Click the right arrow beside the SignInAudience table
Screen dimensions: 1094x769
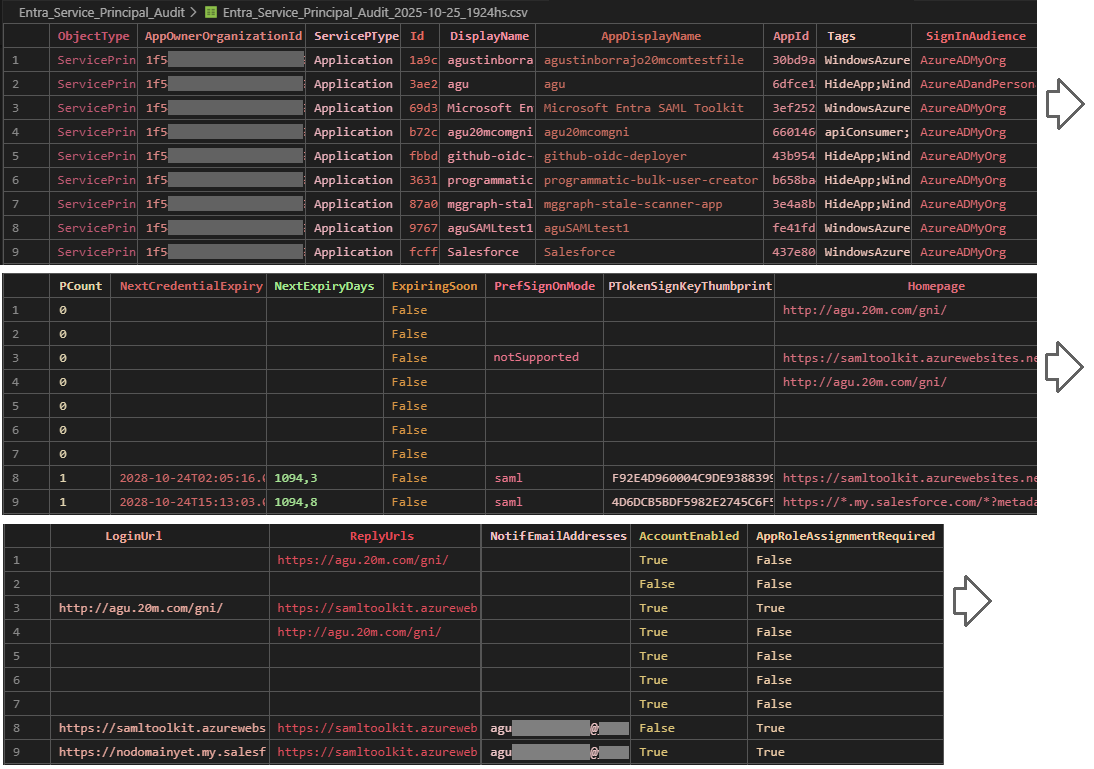[x=1065, y=105]
